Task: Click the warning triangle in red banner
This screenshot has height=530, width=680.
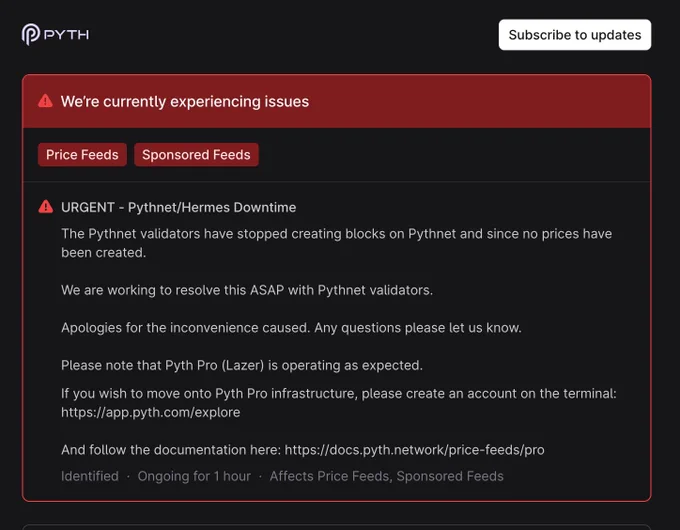Action: (46, 101)
